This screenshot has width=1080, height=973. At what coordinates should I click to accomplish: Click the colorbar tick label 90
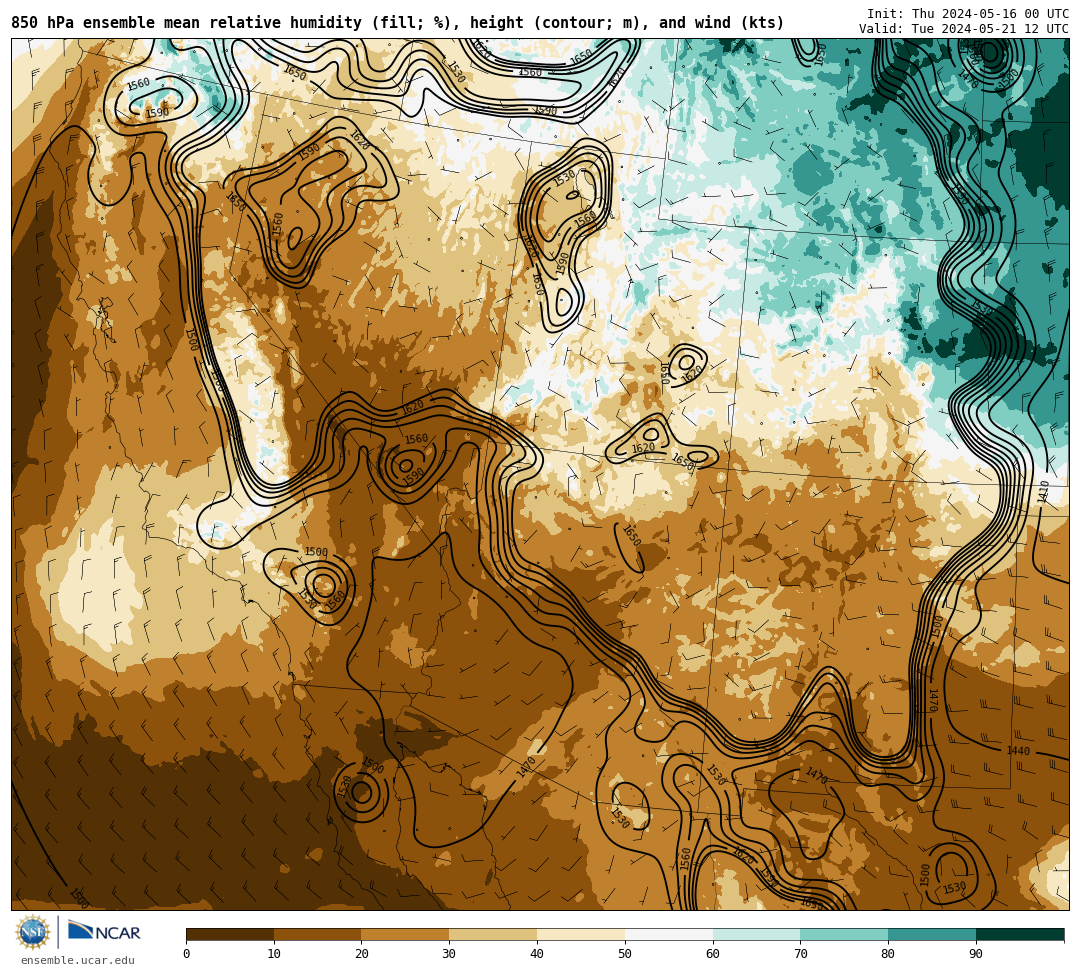coord(977,954)
